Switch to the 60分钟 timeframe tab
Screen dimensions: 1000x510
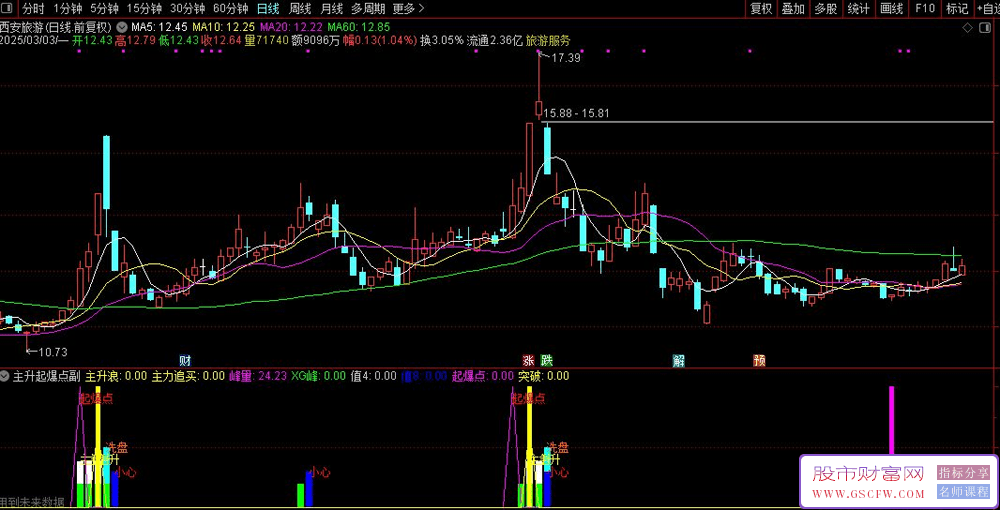230,9
